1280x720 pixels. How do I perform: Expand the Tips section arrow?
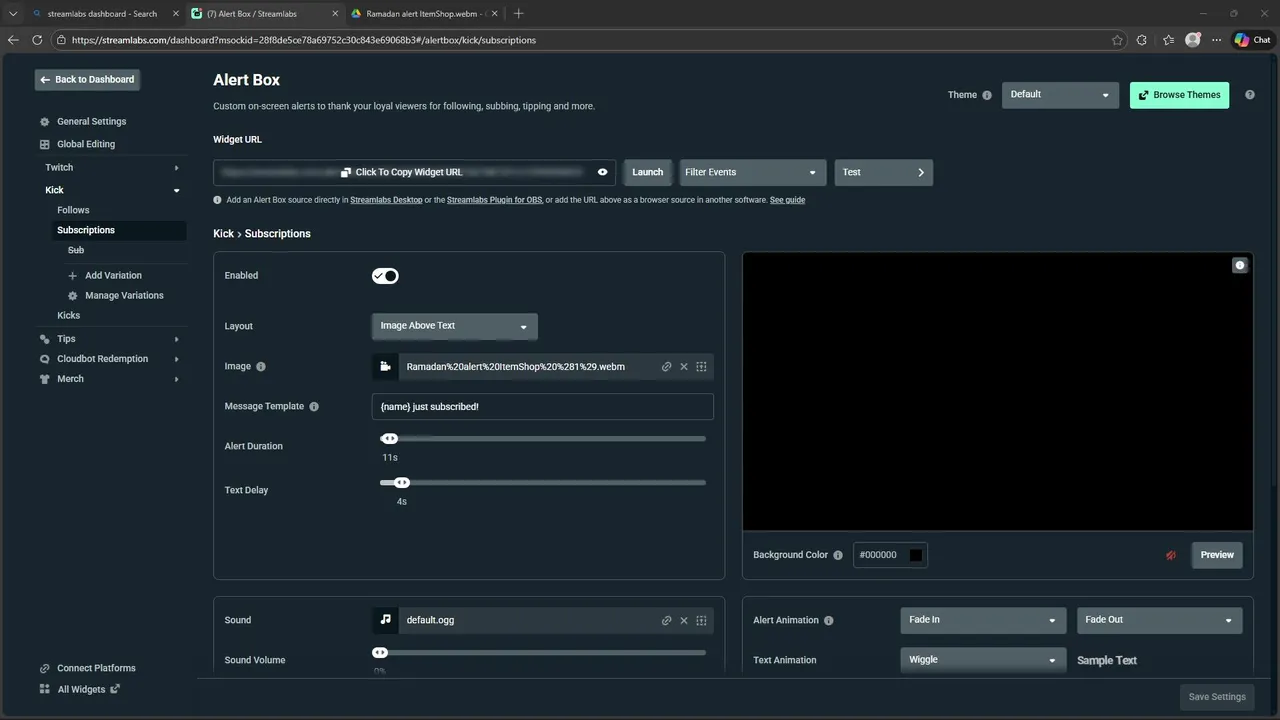pos(177,339)
